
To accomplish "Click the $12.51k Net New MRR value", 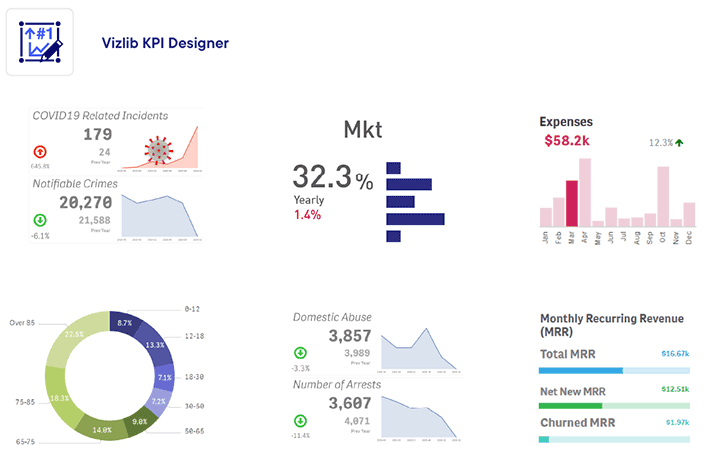I will point(675,389).
